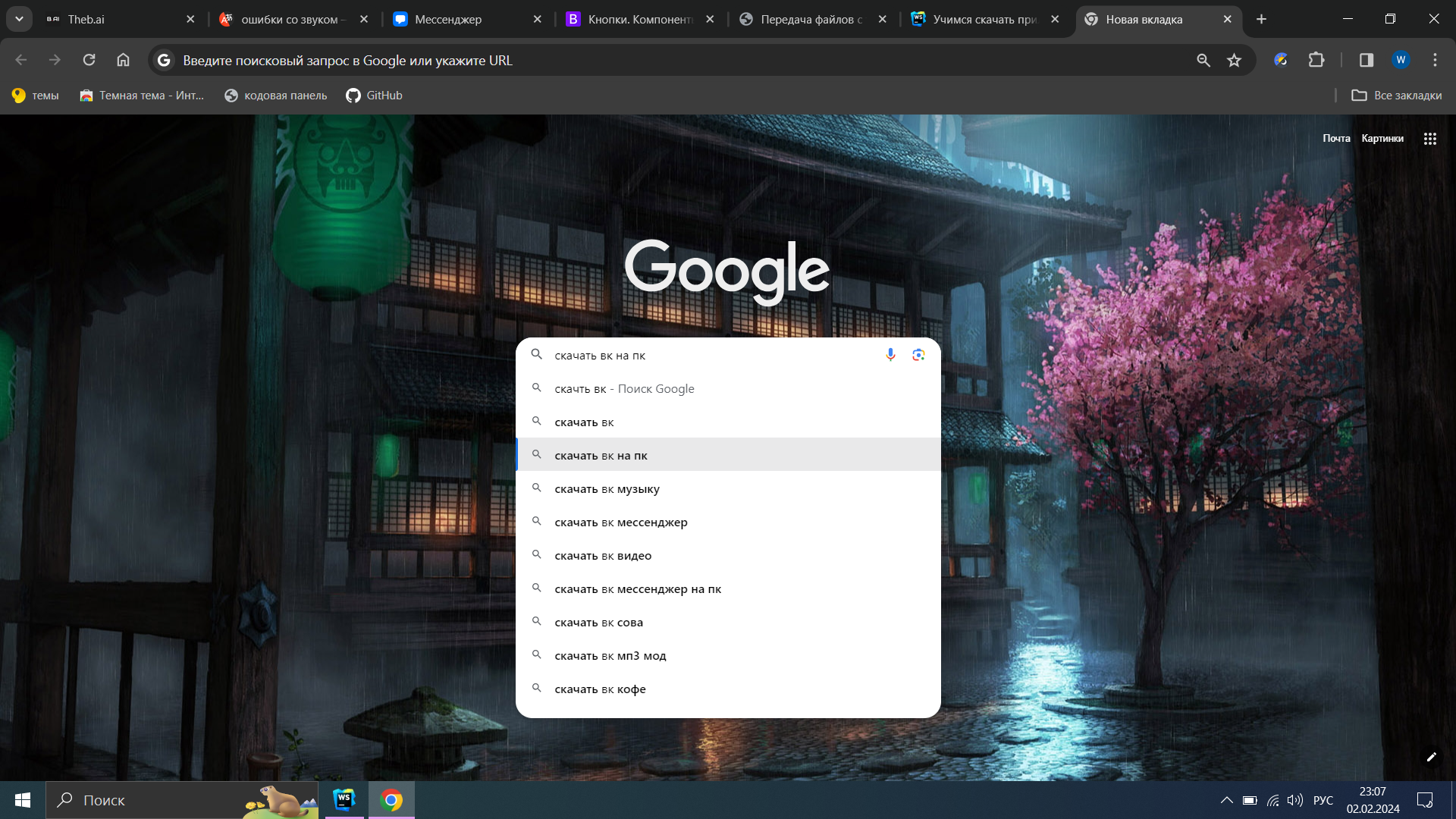
Task: Open the profile avatar W menu
Action: tap(1401, 60)
